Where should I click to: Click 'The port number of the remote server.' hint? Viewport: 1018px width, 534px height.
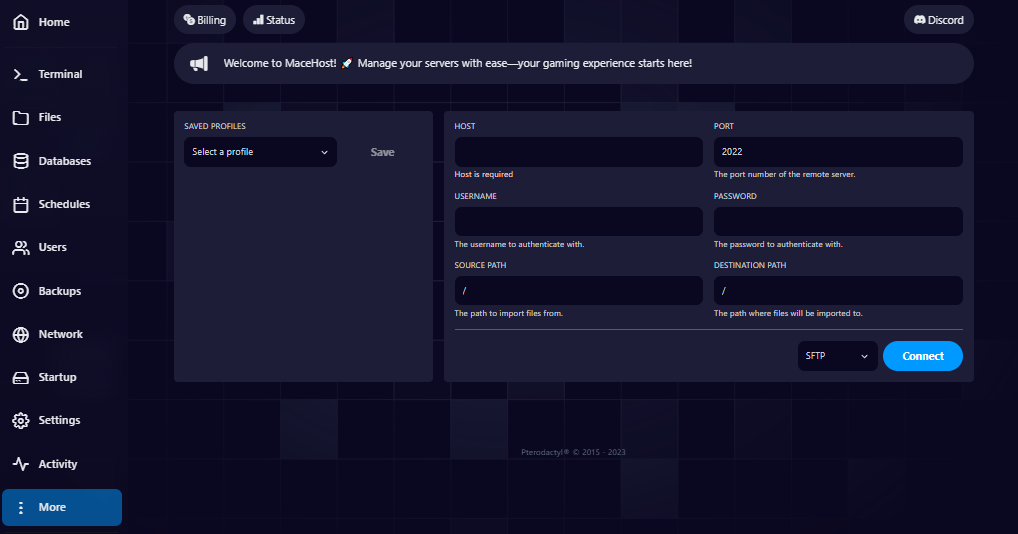tap(784, 175)
